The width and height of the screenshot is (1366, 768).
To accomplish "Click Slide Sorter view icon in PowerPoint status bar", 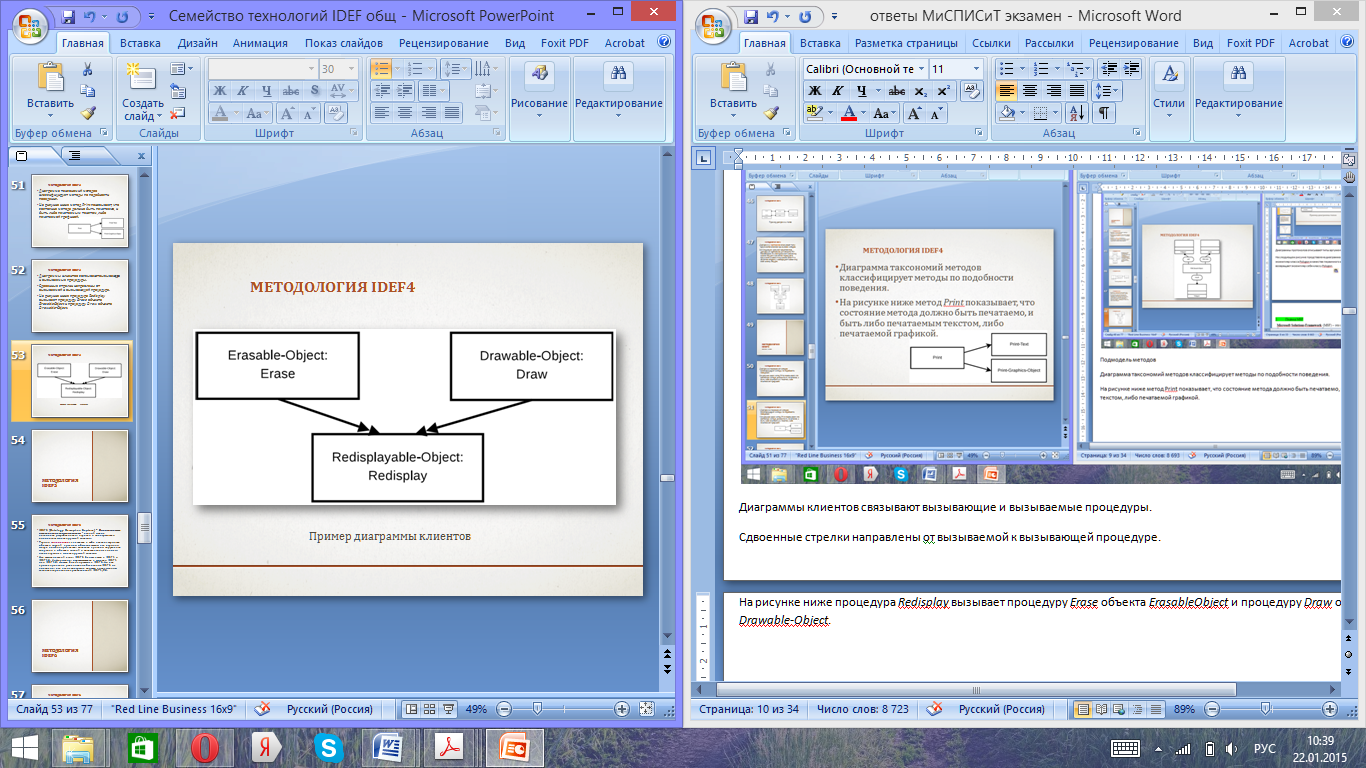I will pos(429,709).
